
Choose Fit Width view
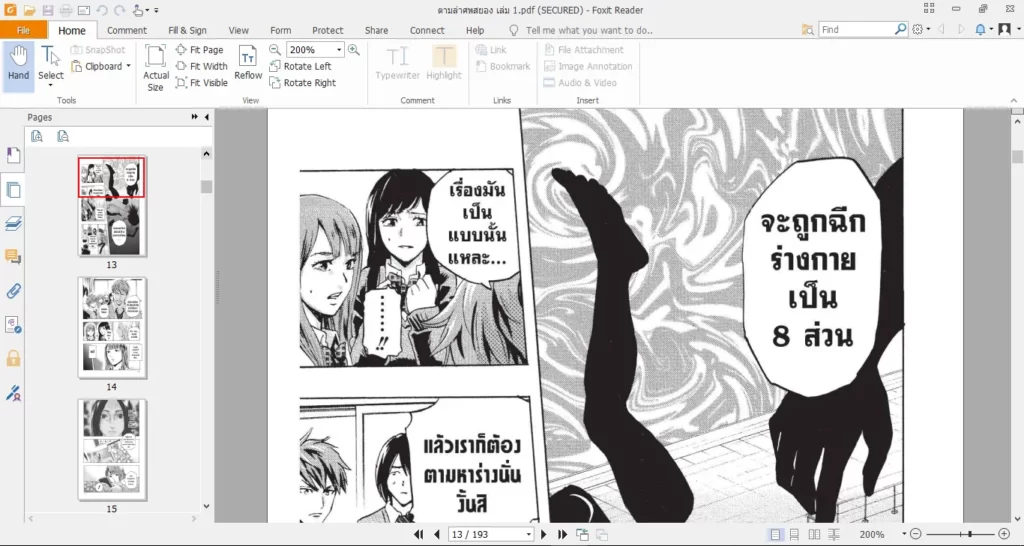202,66
